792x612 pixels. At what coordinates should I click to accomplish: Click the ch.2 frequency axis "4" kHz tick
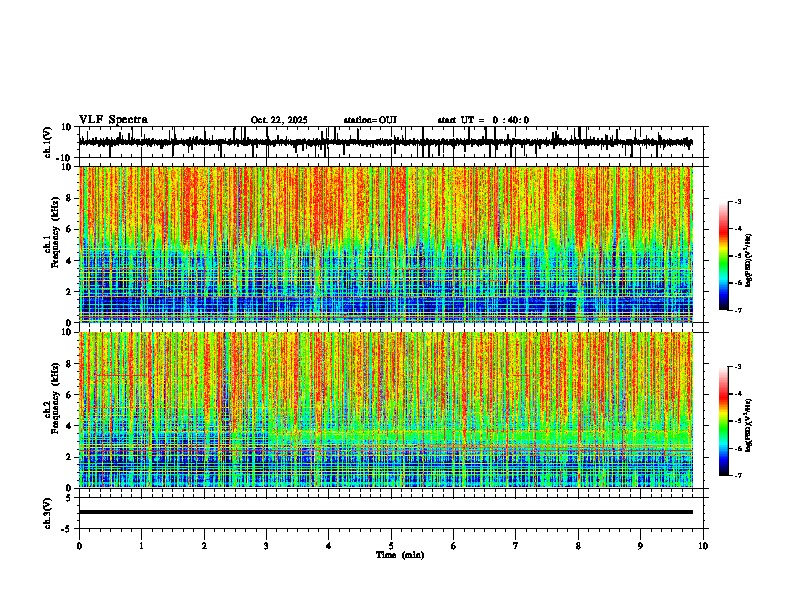click(x=69, y=426)
